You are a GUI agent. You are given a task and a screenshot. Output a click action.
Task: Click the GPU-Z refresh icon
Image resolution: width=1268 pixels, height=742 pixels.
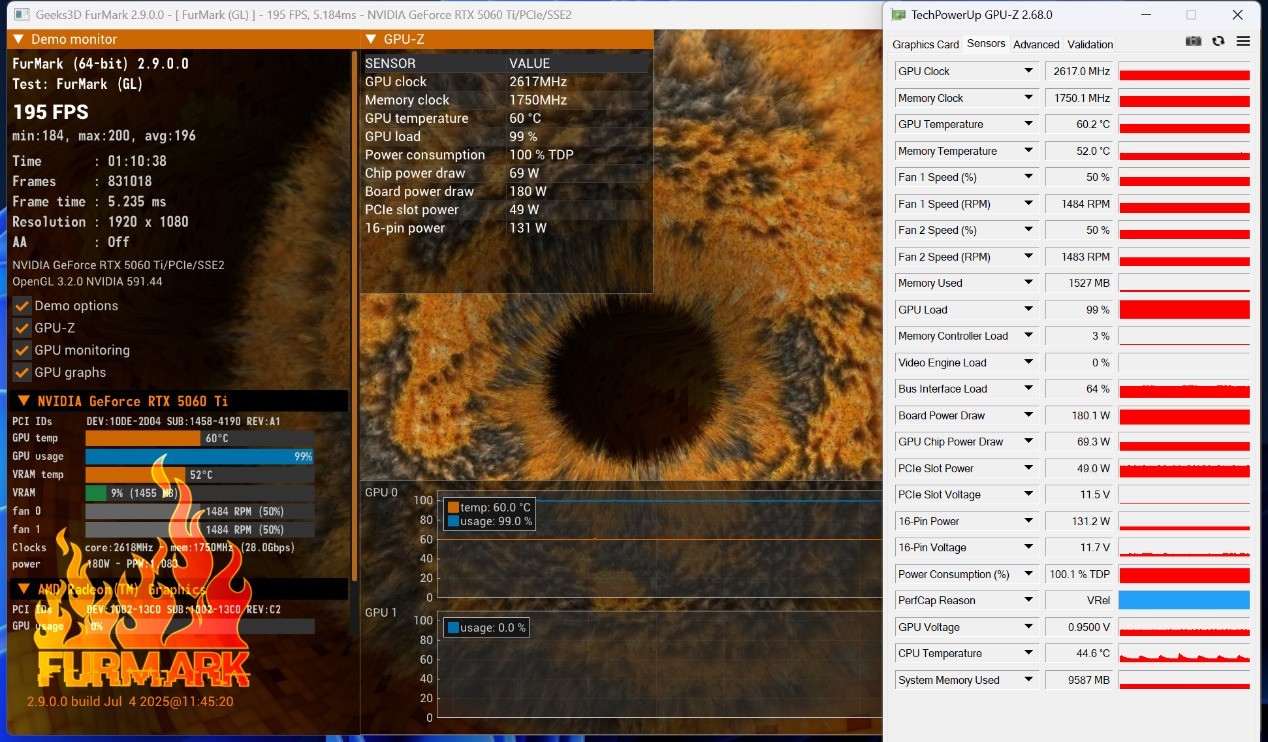coord(1218,42)
